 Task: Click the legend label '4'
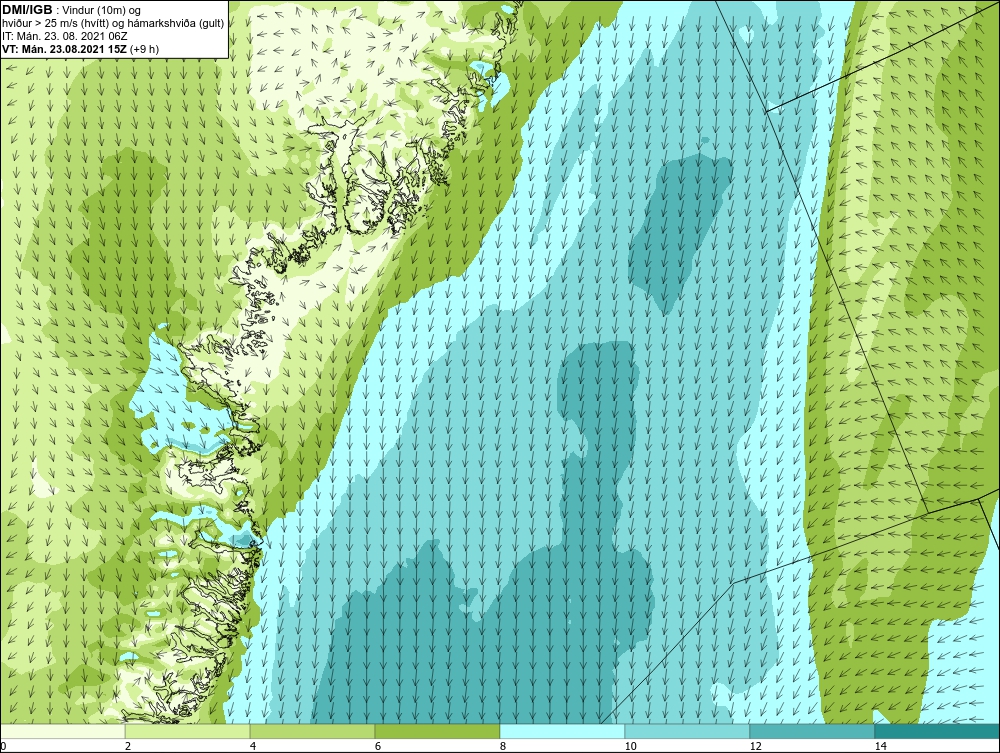(253, 746)
